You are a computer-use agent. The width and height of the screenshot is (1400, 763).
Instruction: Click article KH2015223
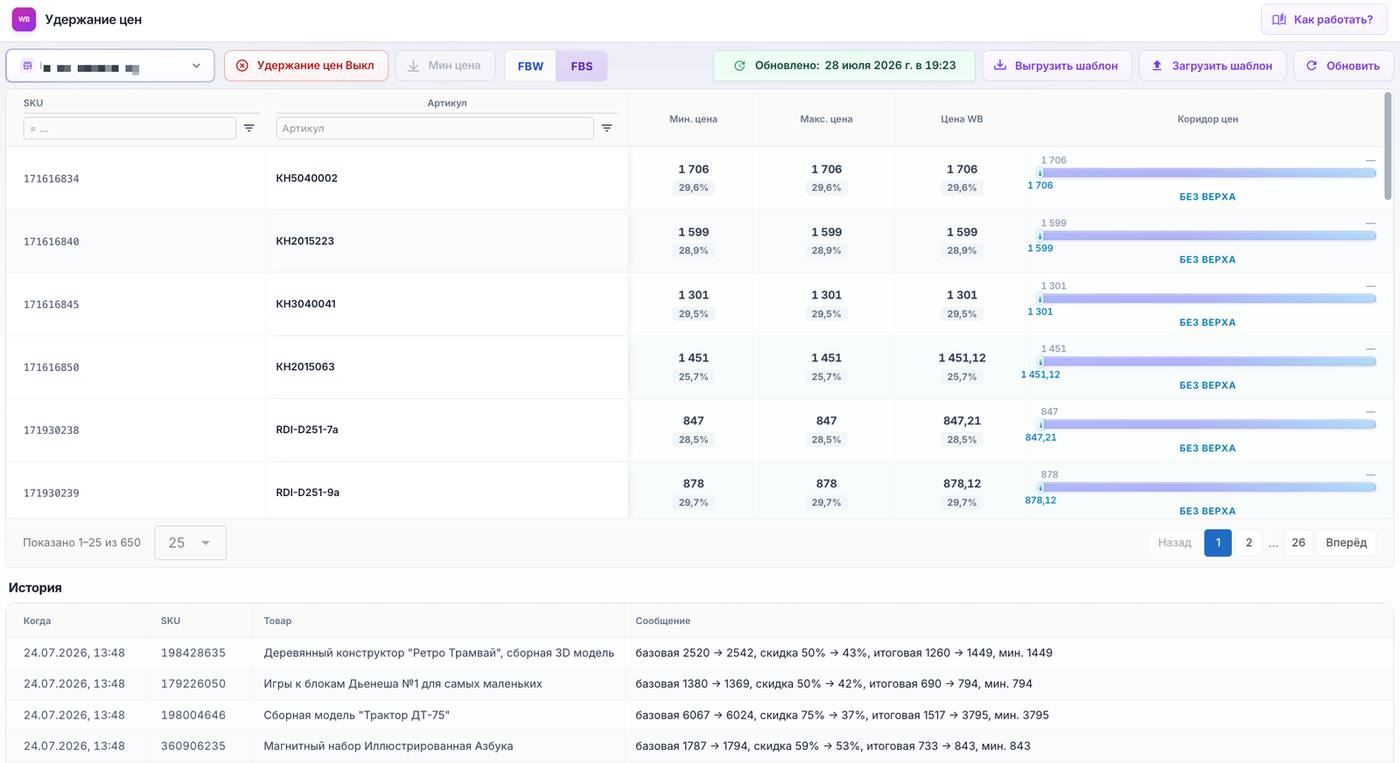coord(305,241)
